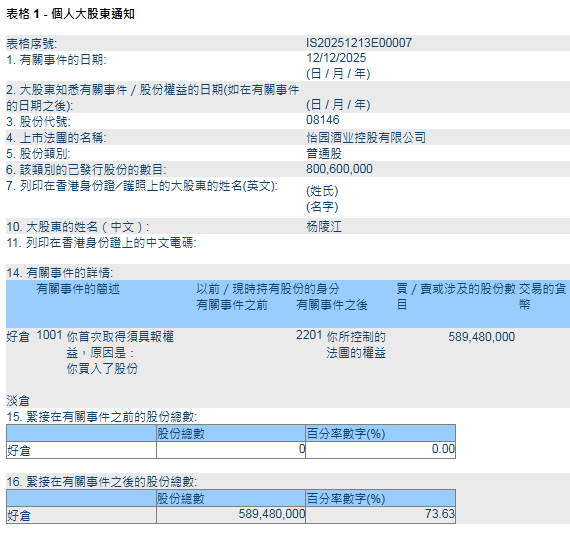Screen dimensions: 570x535
Task: Click after-event total shares 589,480,000 cell
Action: pos(231,515)
